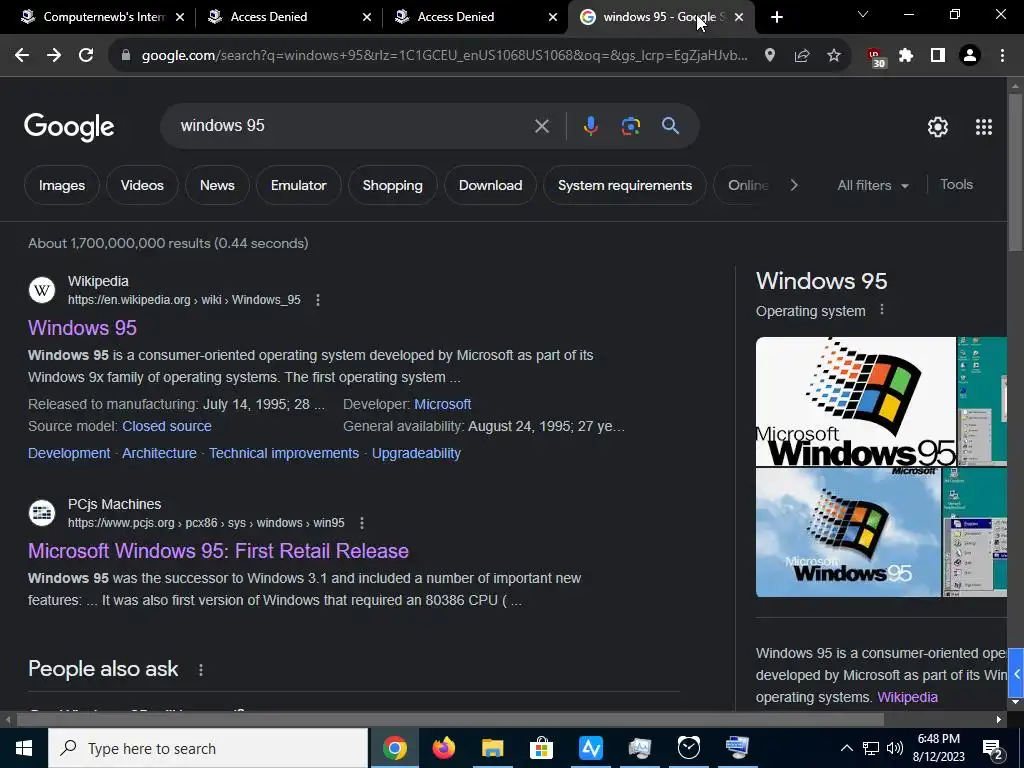Share this page via the share icon

pos(802,56)
